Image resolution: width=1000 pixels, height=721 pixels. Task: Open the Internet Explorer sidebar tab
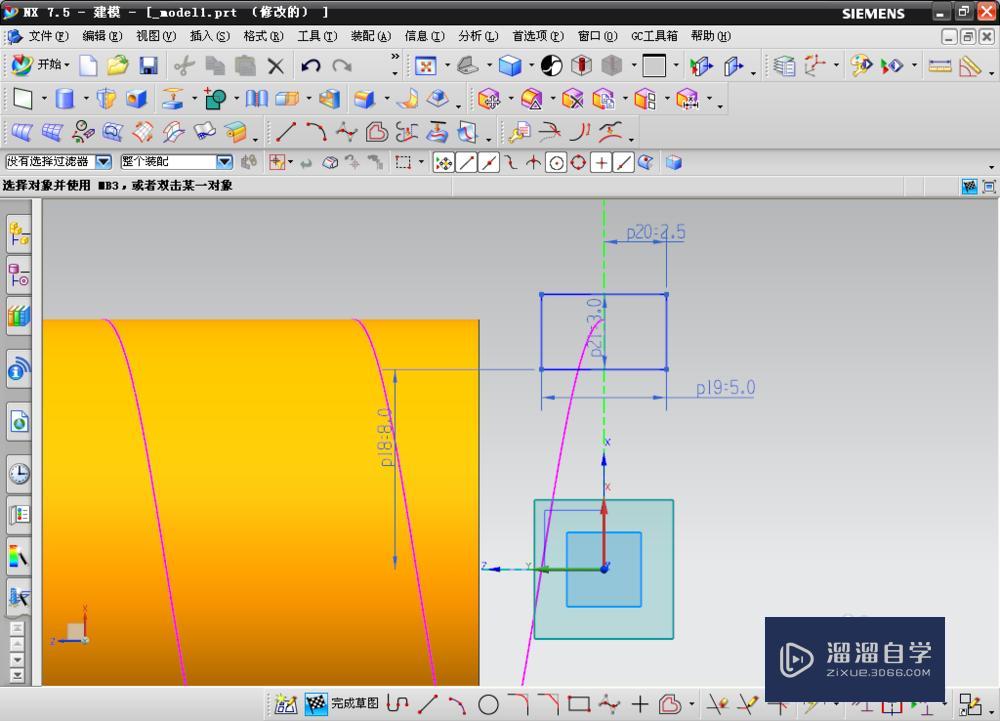click(19, 421)
